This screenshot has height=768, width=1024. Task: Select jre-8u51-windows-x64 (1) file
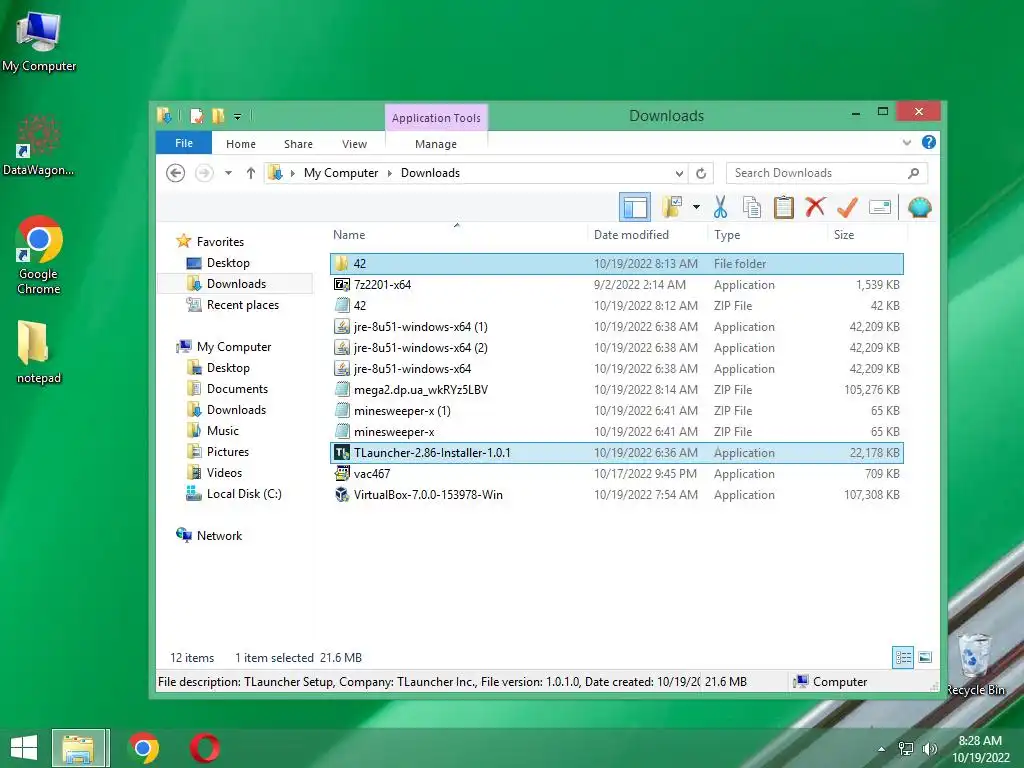616,327
